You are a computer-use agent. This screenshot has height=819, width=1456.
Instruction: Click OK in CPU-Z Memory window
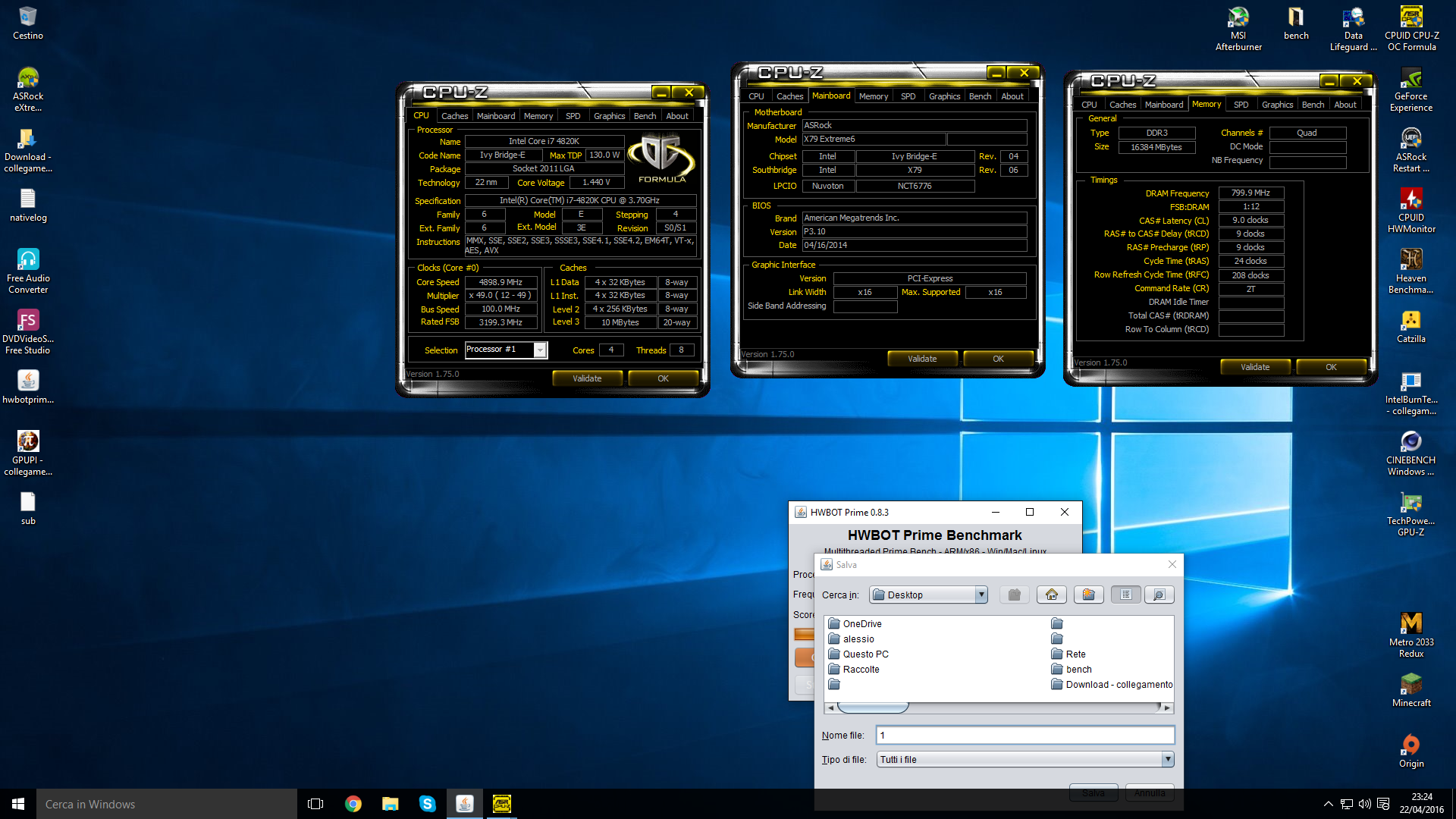1331,367
